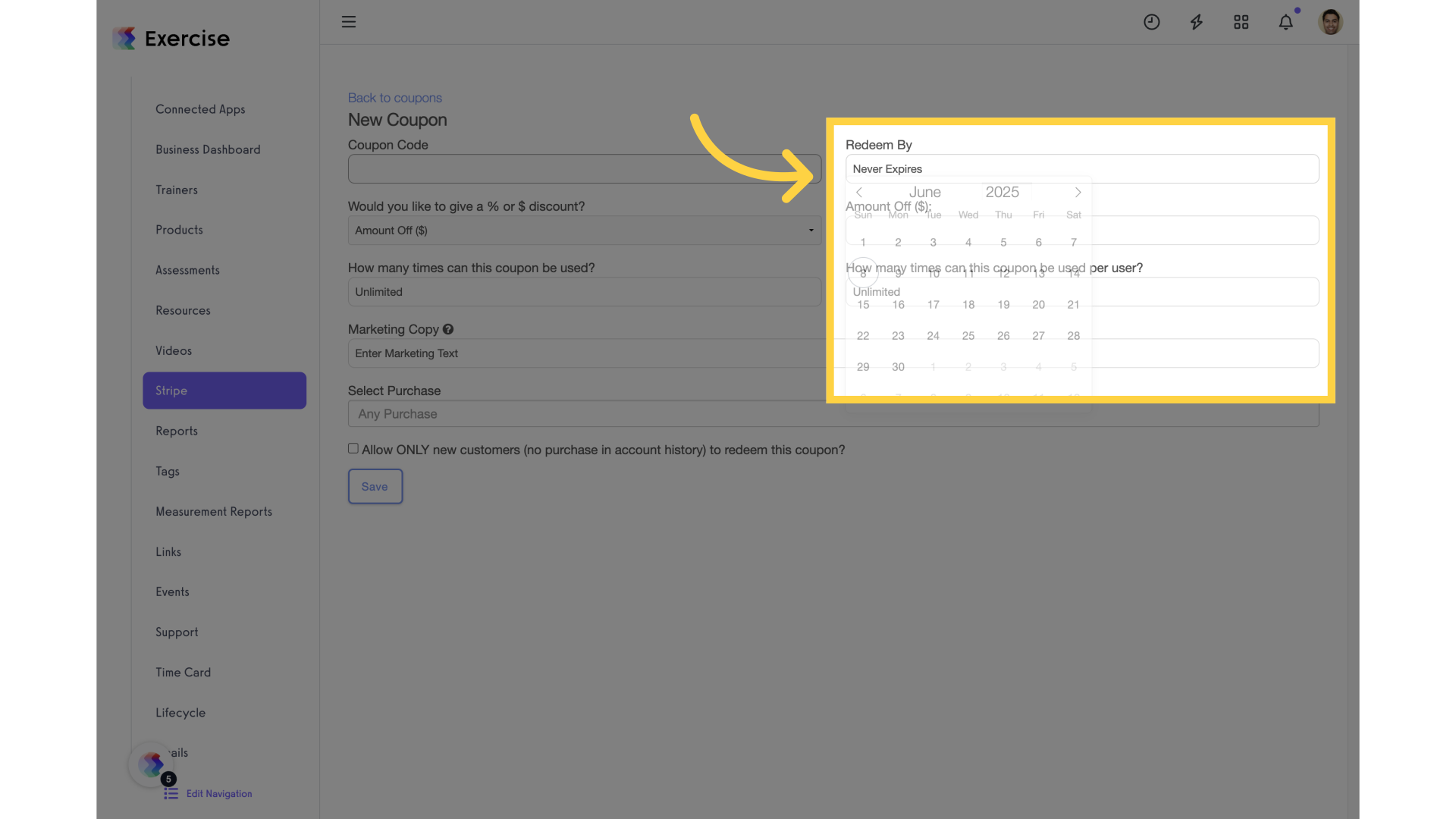Open notifications bell icon
The image size is (1456, 819).
tap(1286, 22)
